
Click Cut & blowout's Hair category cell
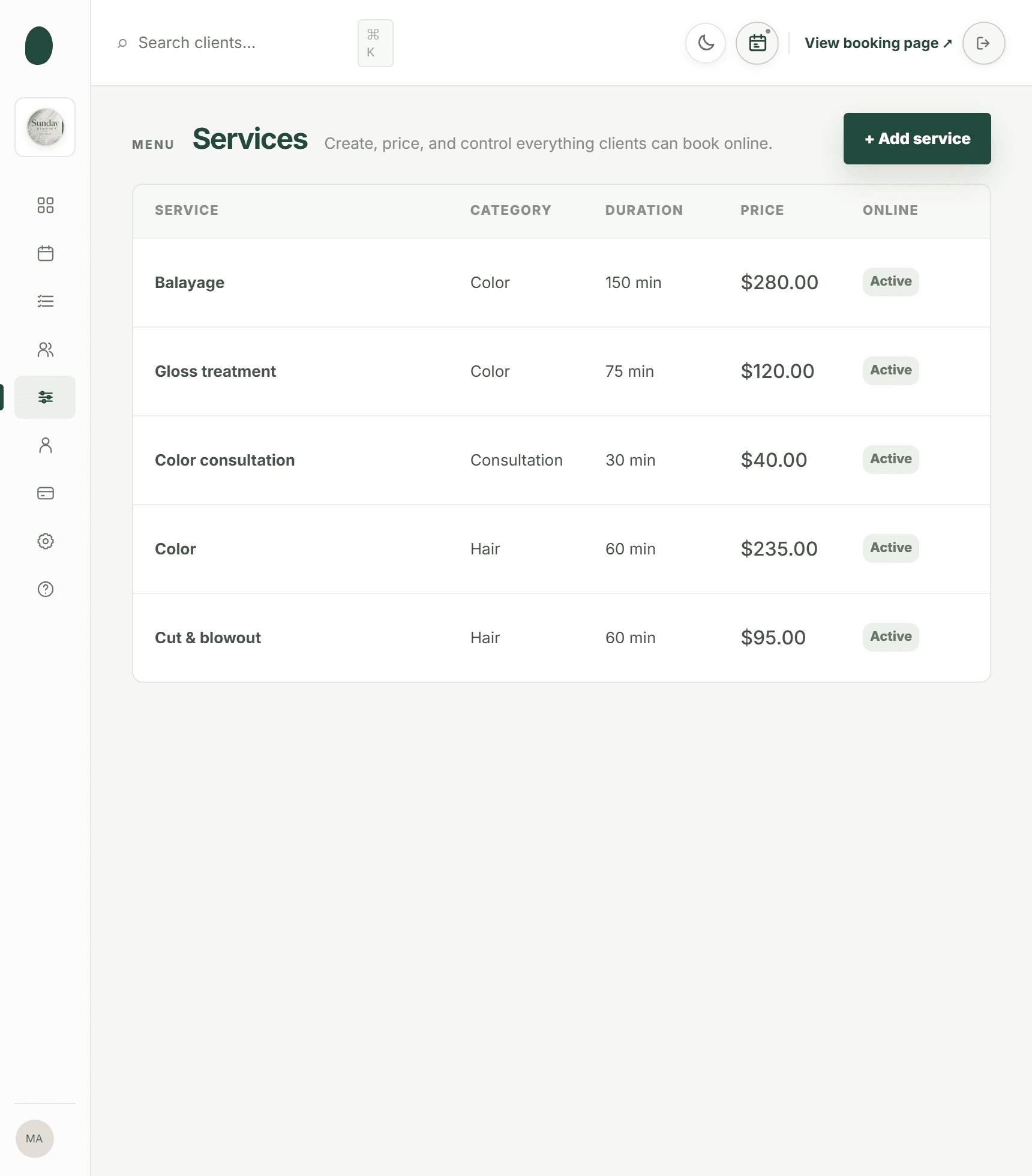click(x=485, y=638)
